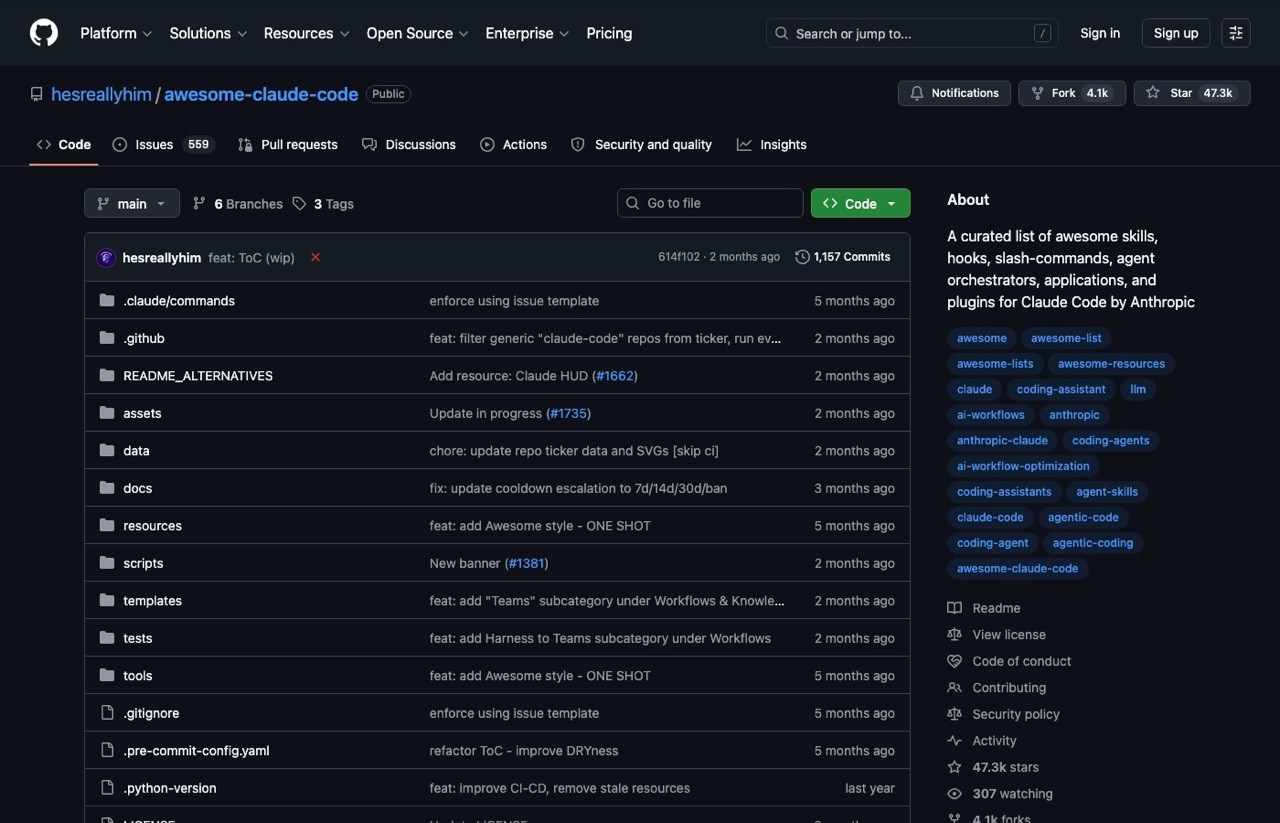Image resolution: width=1280 pixels, height=823 pixels.
Task: Click the people icon beside Contributing
Action: 954,688
